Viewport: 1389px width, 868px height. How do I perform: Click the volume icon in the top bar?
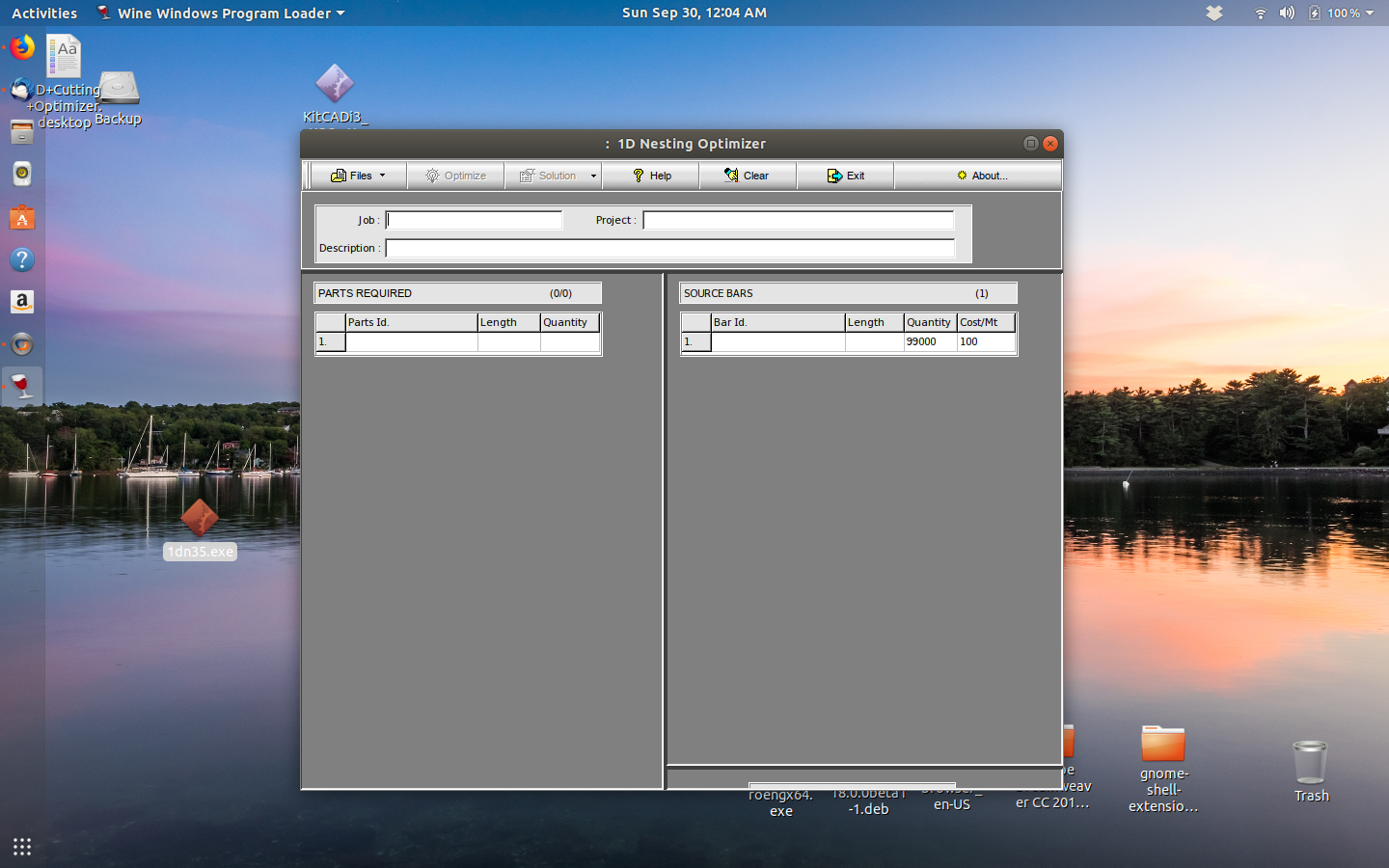click(1287, 13)
